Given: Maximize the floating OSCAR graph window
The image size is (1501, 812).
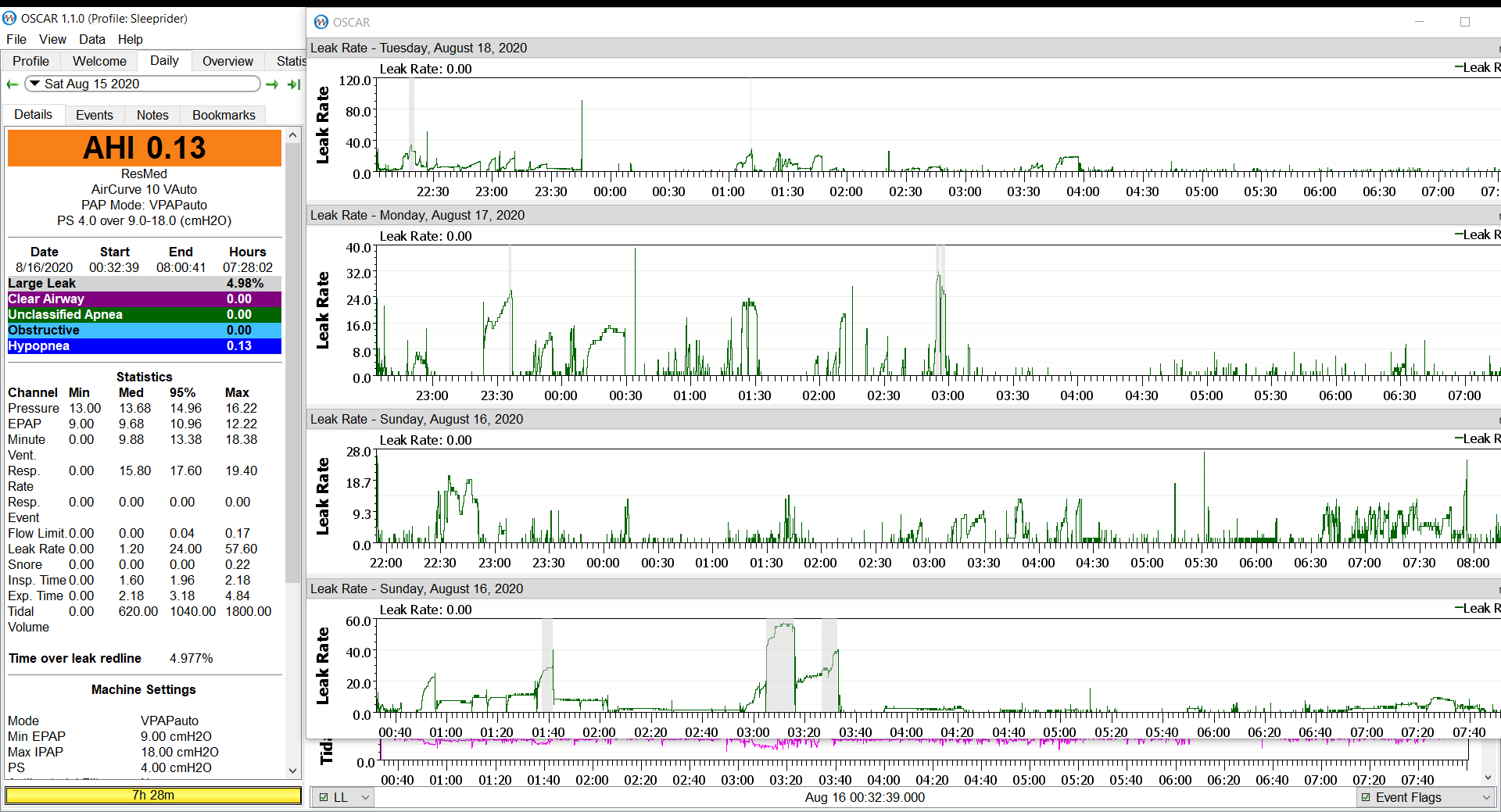Looking at the screenshot, I should [1465, 22].
